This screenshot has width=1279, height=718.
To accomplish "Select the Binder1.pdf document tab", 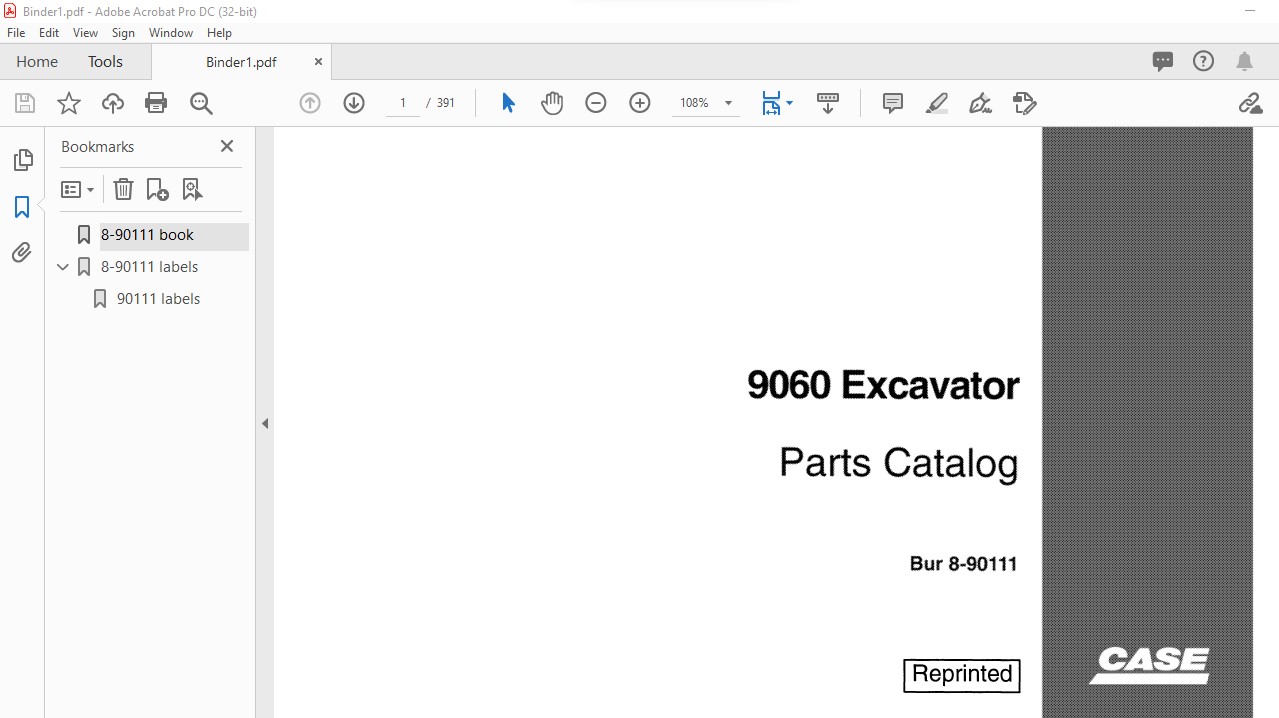I will click(241, 62).
